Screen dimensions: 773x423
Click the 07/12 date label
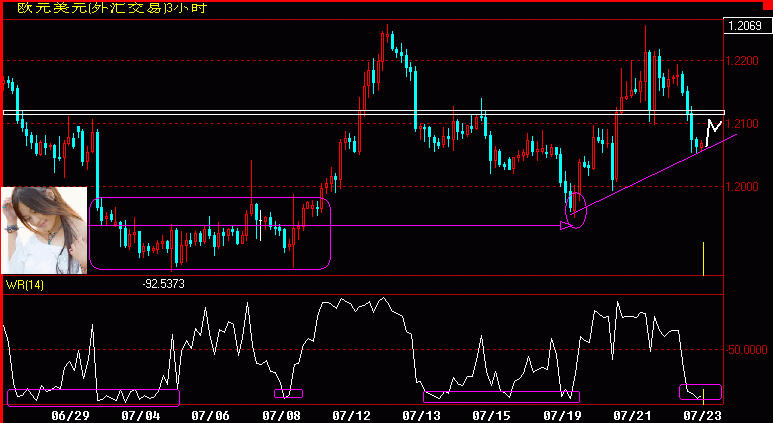(x=351, y=416)
